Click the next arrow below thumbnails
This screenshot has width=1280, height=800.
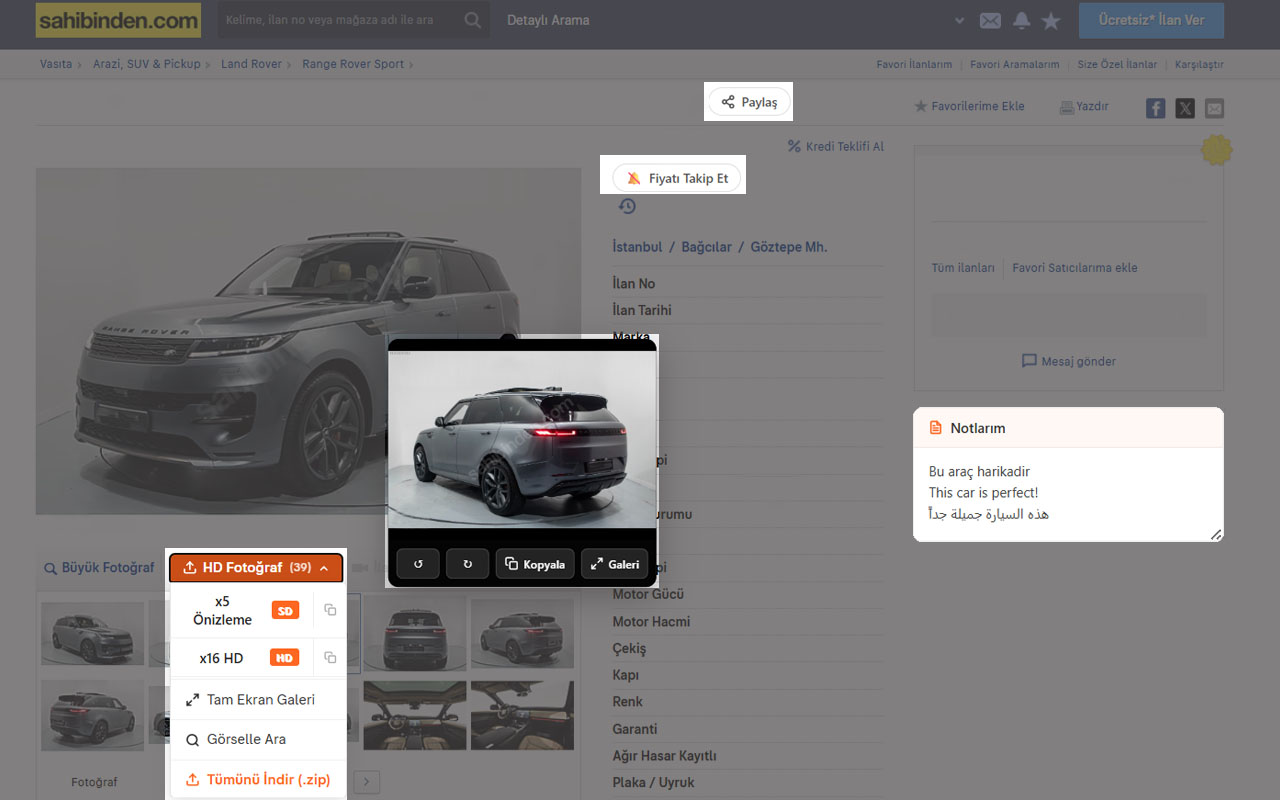(x=367, y=782)
